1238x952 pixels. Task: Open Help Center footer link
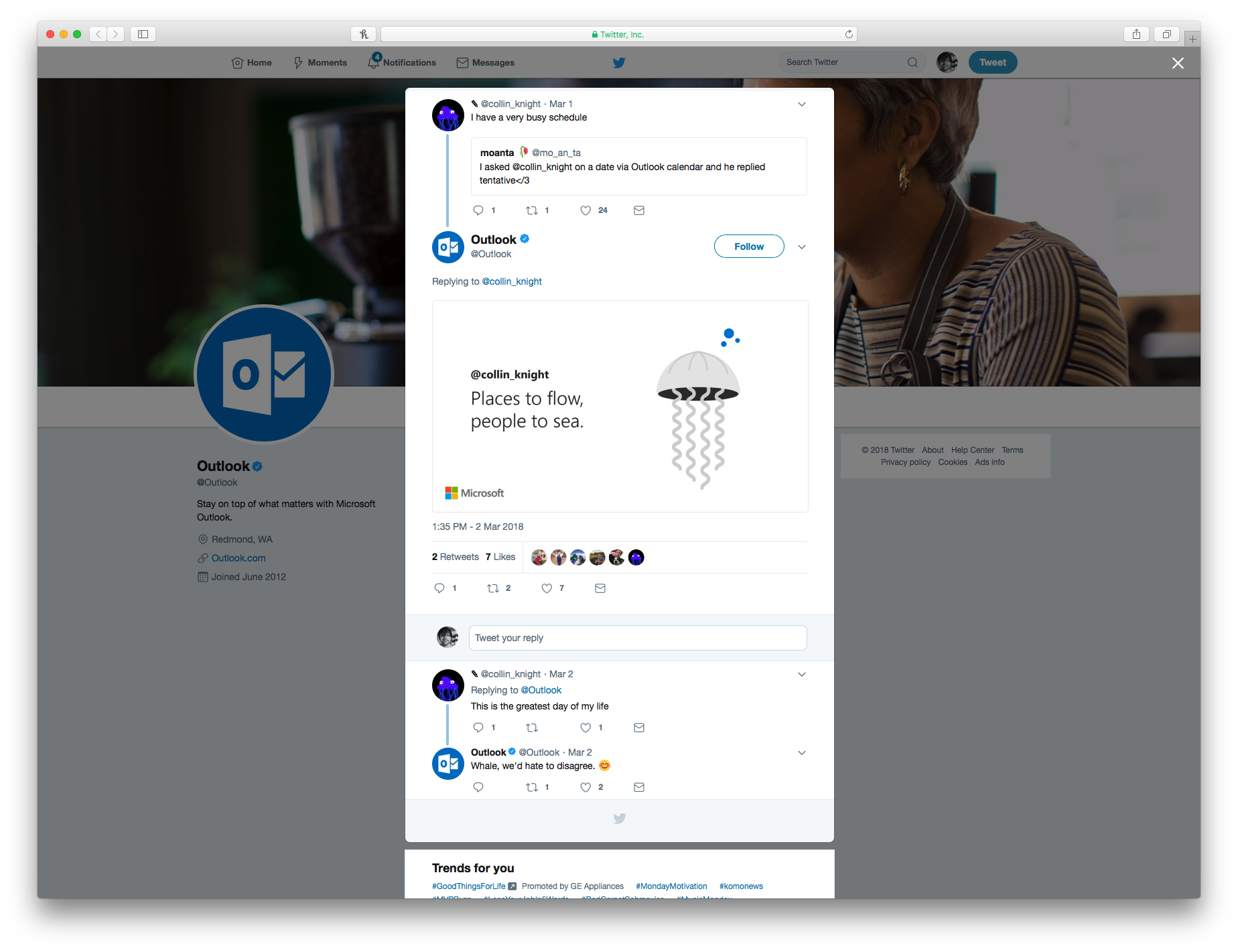973,450
